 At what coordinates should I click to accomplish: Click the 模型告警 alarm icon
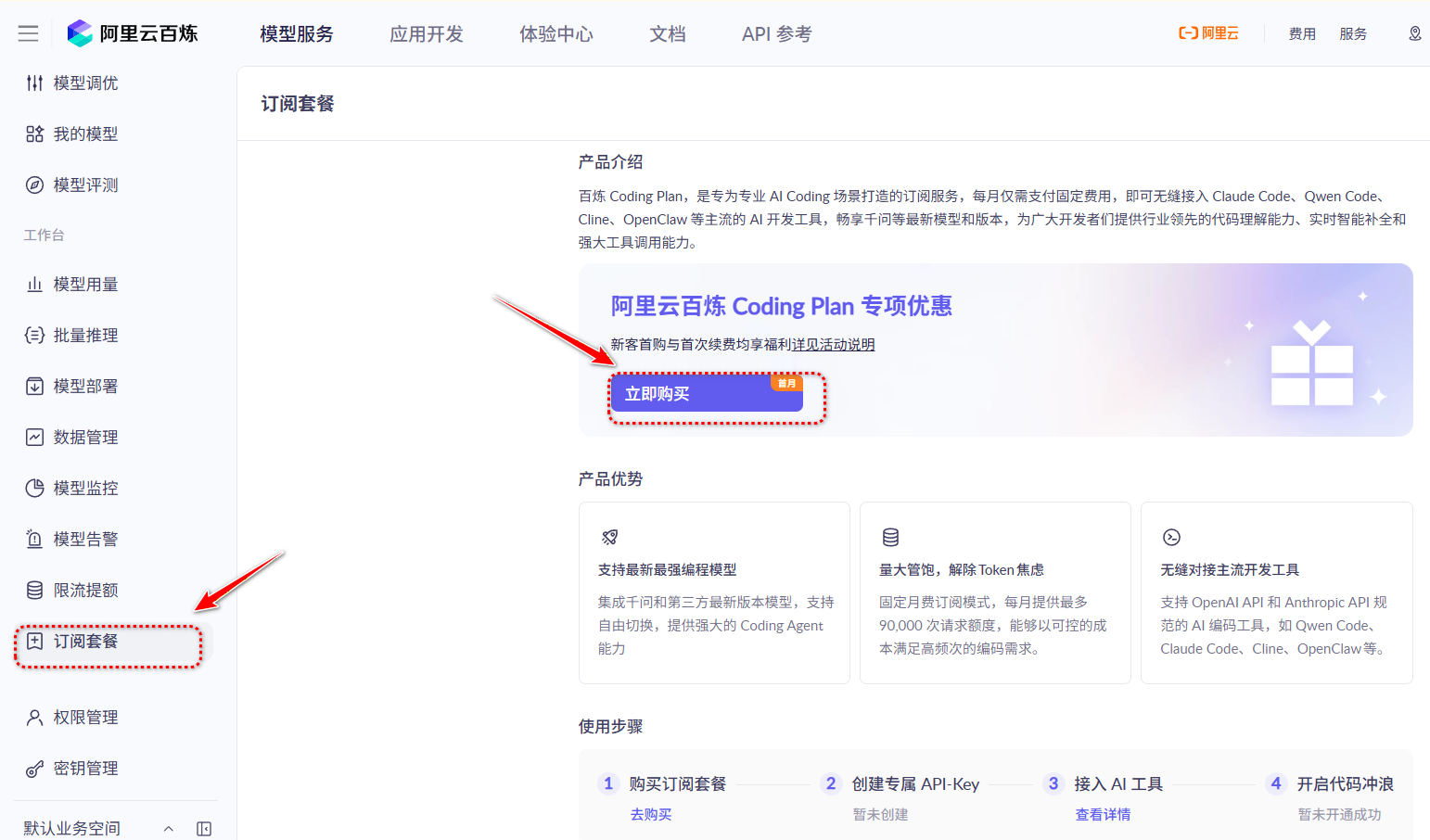[34, 540]
